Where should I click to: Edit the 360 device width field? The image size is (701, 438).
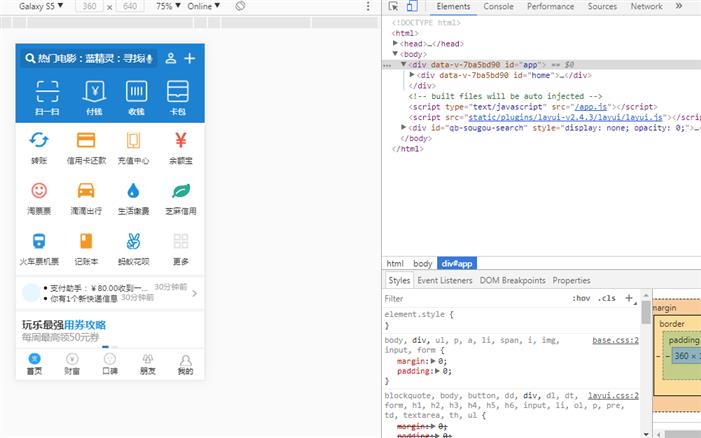[89, 6]
